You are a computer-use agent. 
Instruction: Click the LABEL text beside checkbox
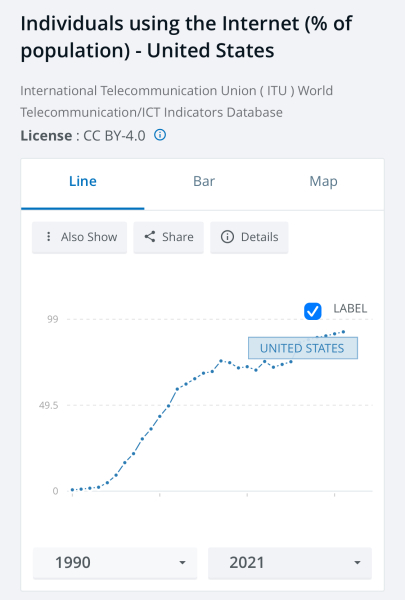[350, 308]
